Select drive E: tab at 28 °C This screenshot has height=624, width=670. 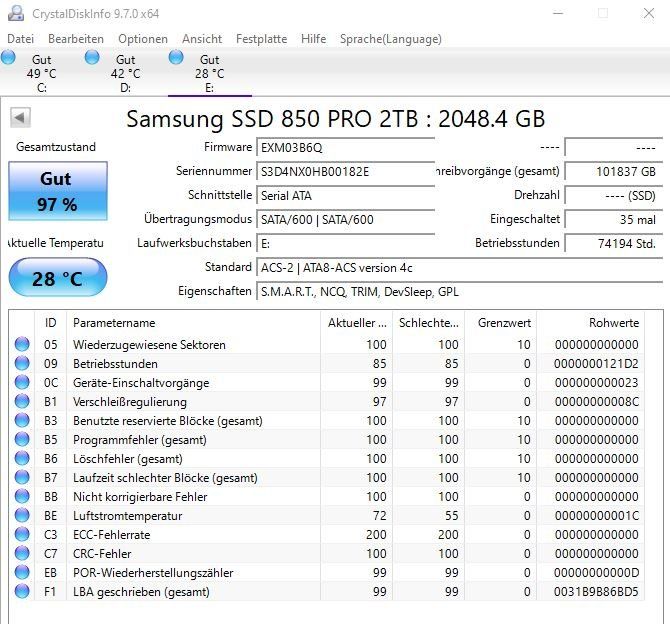[x=209, y=73]
